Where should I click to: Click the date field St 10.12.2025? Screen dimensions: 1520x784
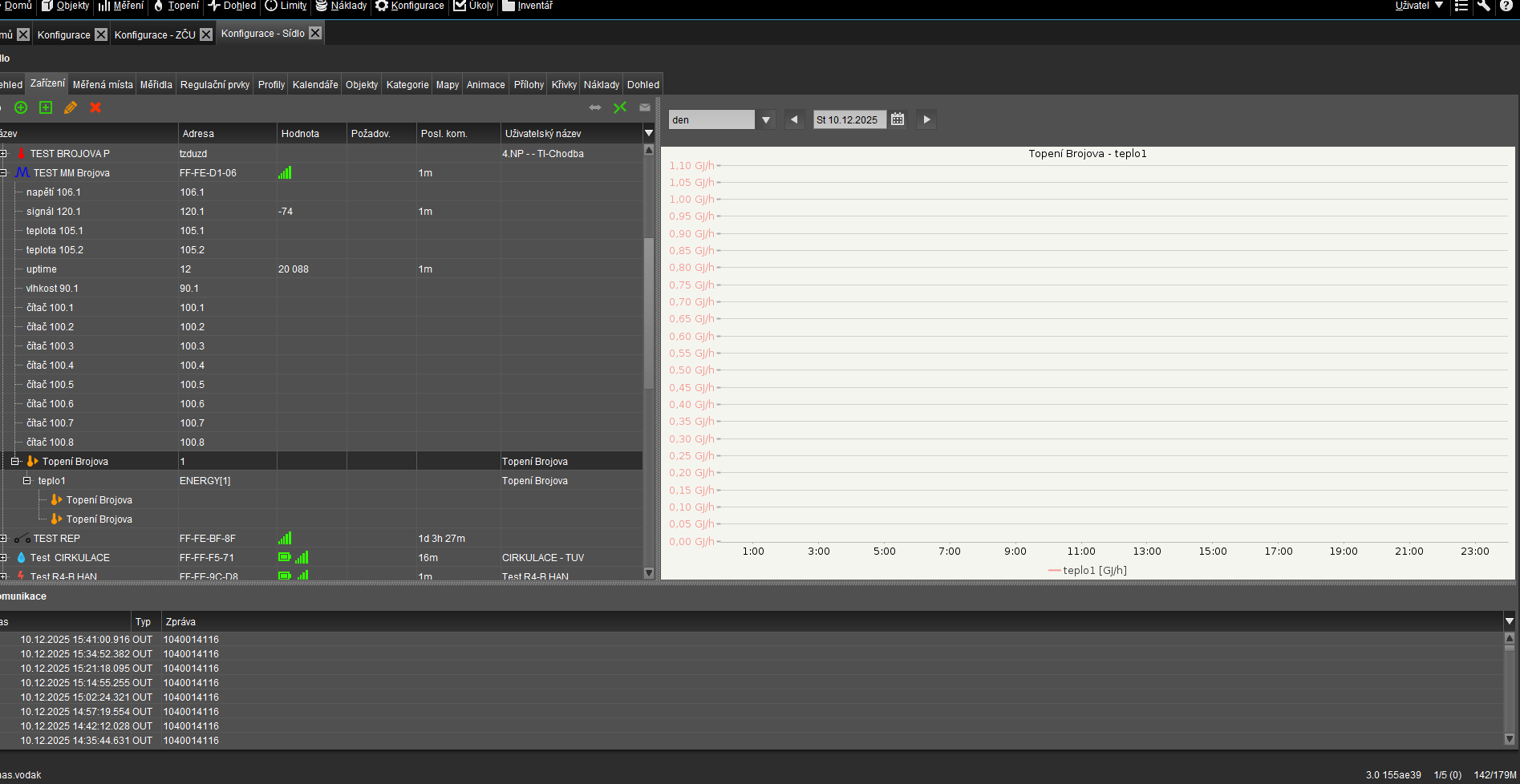849,119
